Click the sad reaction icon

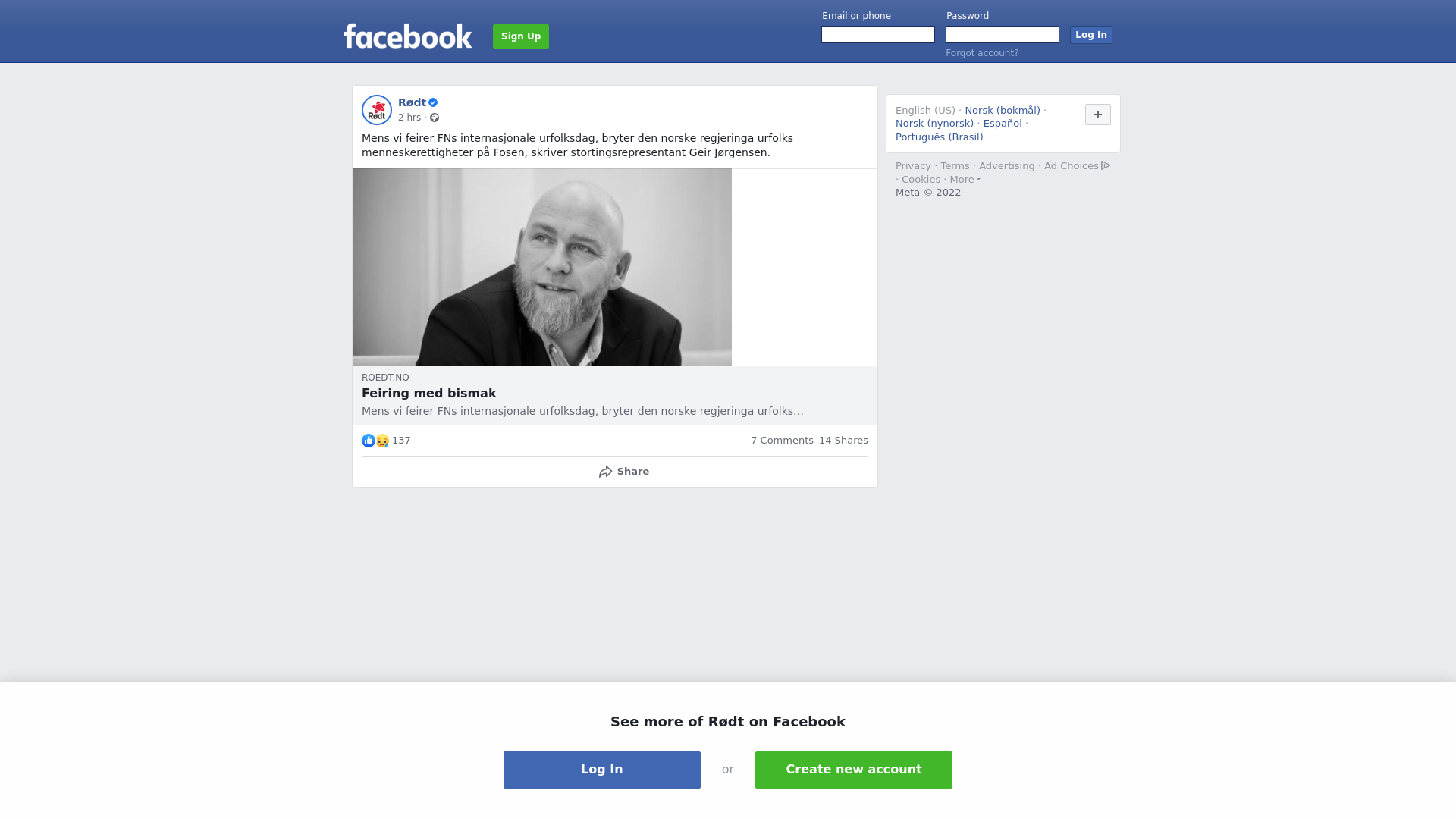point(382,441)
